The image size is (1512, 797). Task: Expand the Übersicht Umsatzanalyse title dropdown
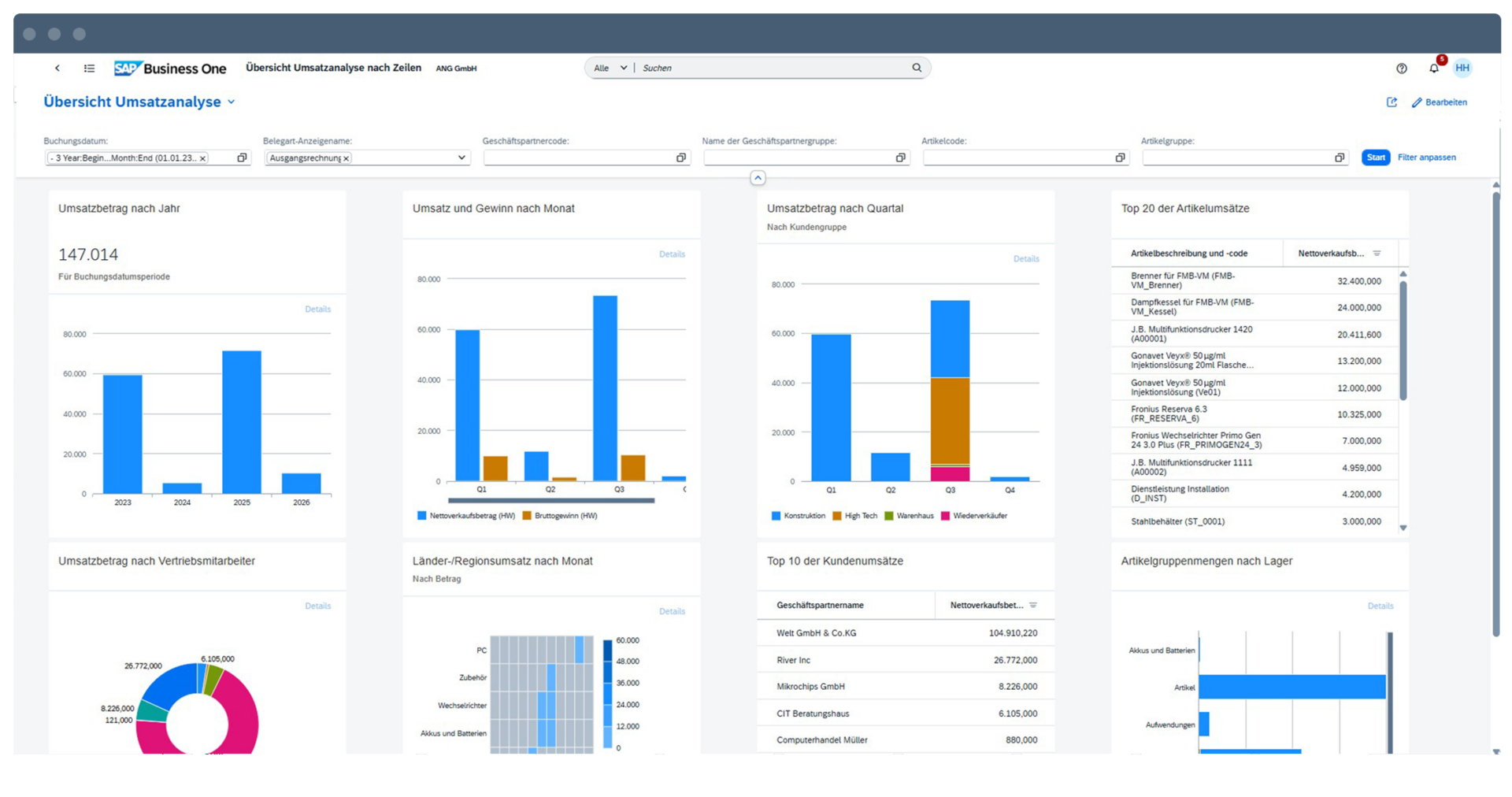tap(232, 102)
